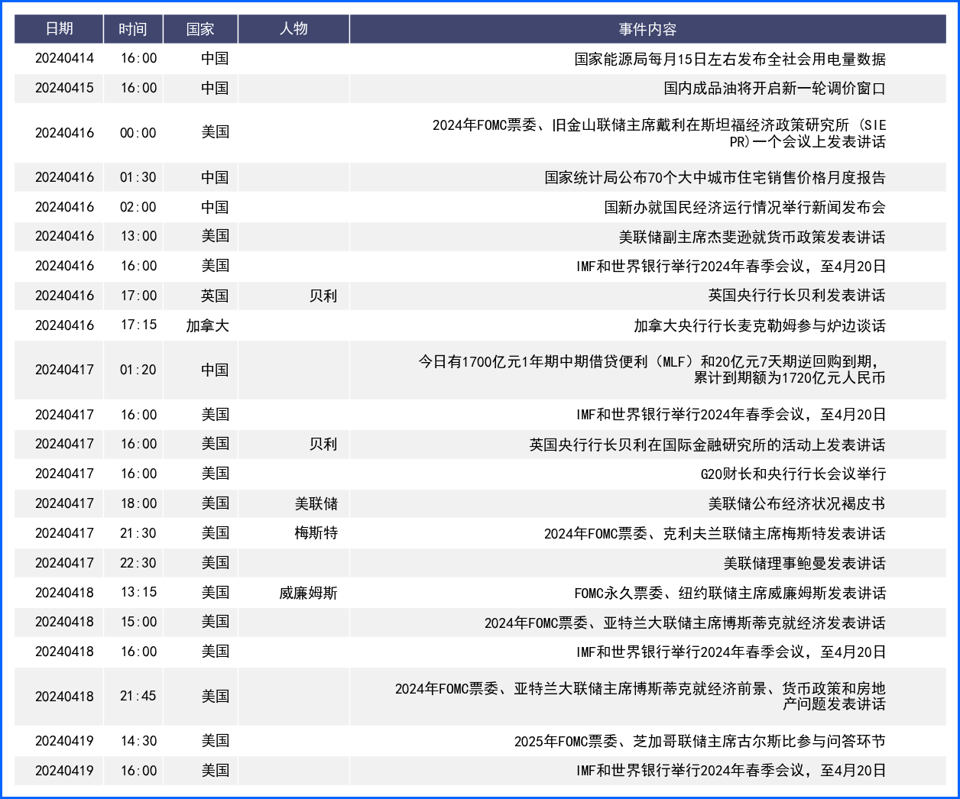The width and height of the screenshot is (960, 799).
Task: Select the time cell 13:00
Action: 138,236
